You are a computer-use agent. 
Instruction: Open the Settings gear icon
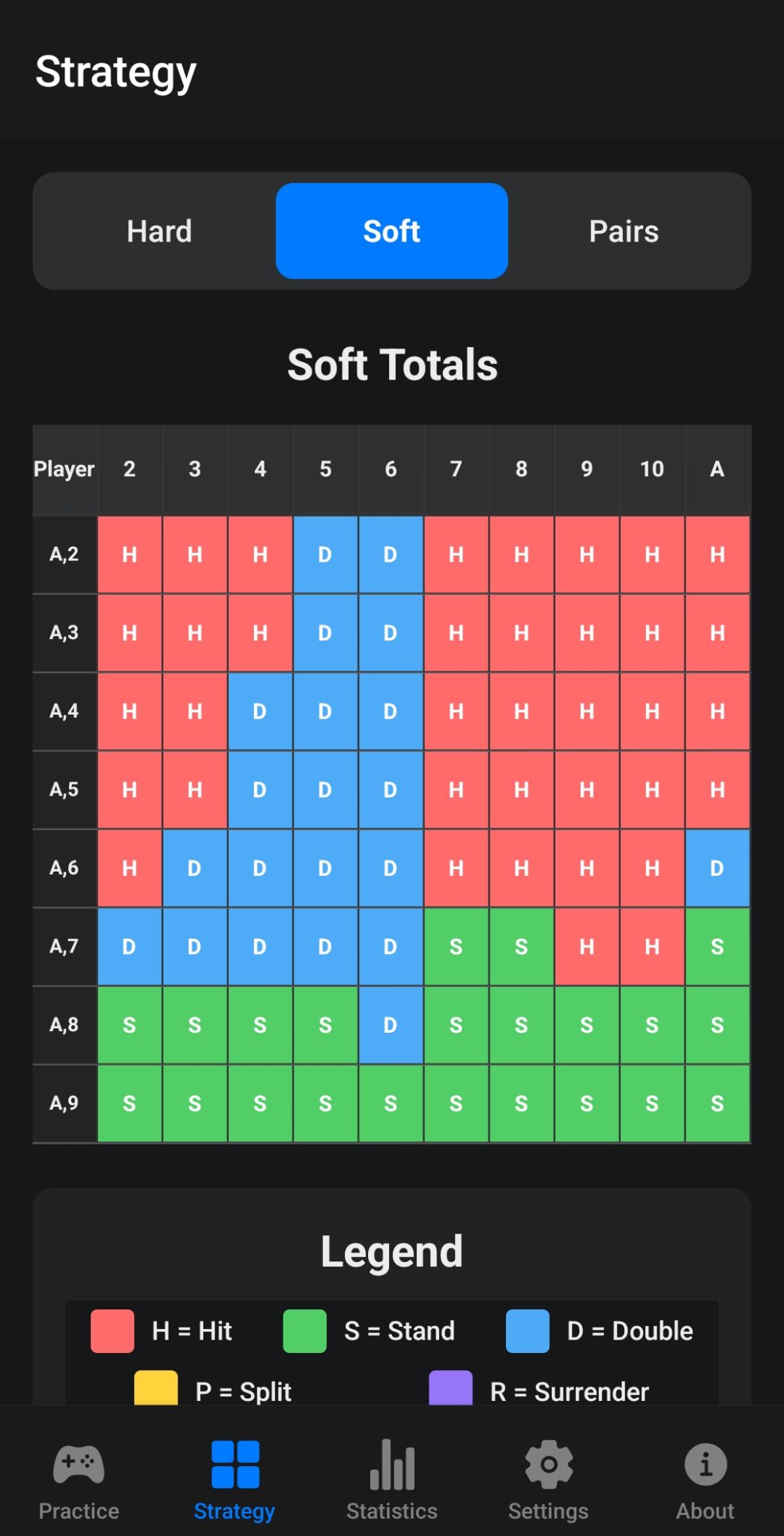click(549, 1461)
